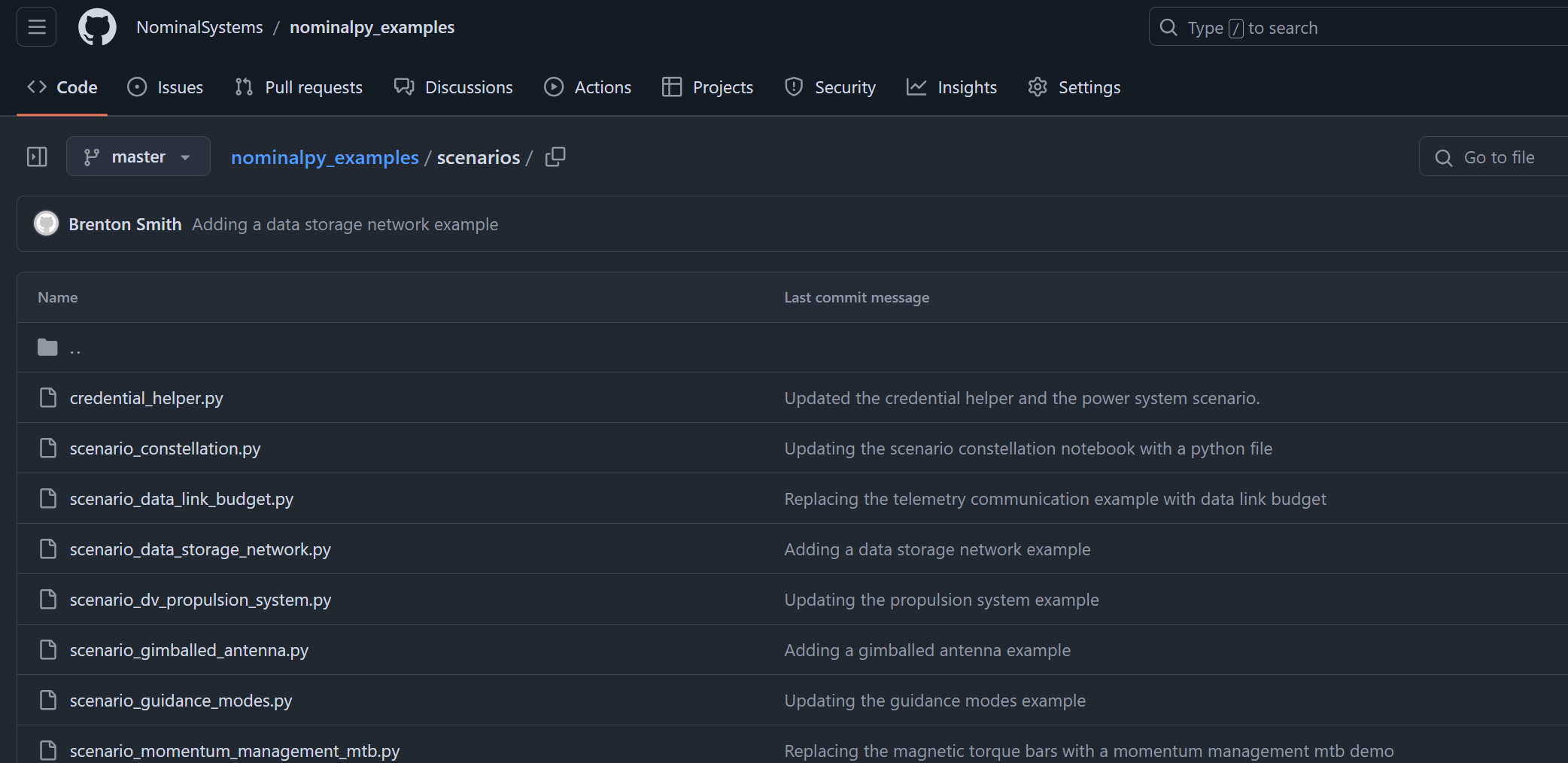
Task: Open the master branch dropdown
Action: coord(138,157)
